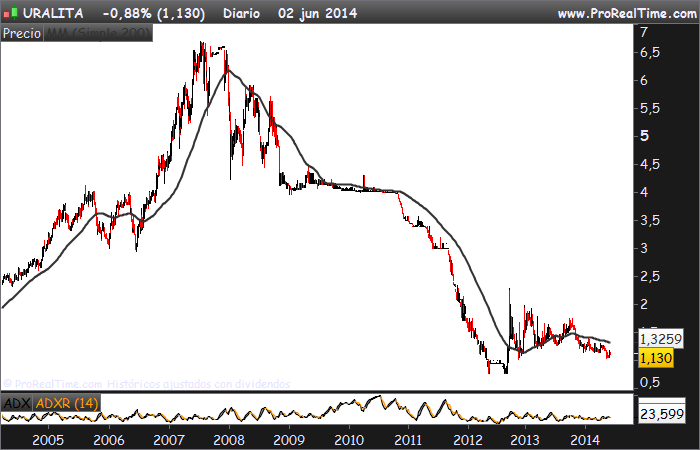The image size is (700, 450).
Task: Select the Precio indicator tab
Action: [x=22, y=33]
